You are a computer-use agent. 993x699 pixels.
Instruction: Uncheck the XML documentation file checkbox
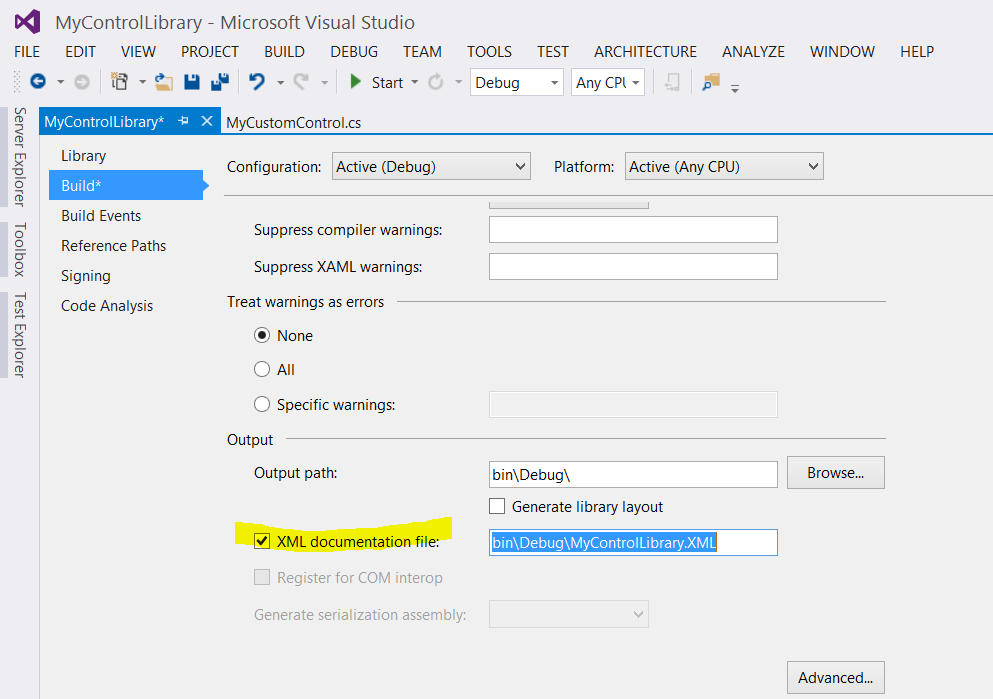tap(262, 541)
